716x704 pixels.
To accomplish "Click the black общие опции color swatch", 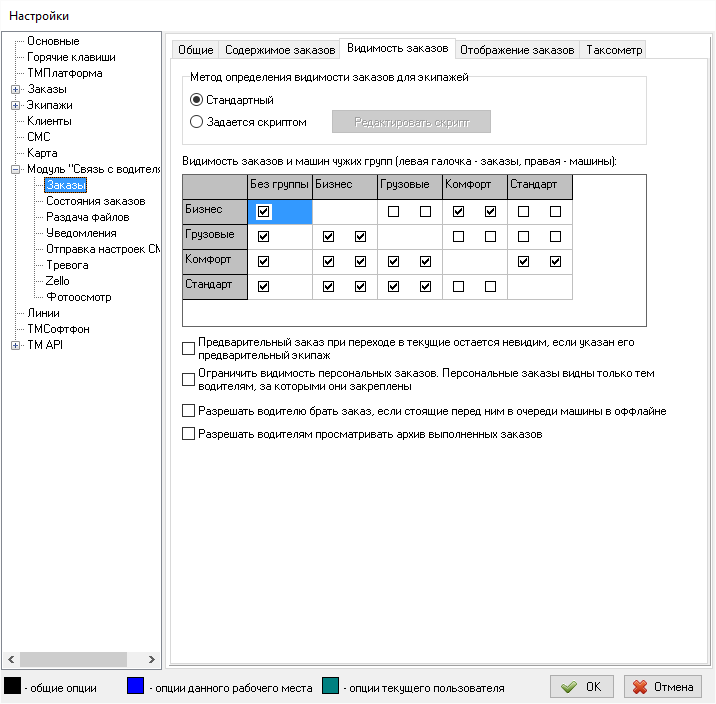I will [13, 687].
